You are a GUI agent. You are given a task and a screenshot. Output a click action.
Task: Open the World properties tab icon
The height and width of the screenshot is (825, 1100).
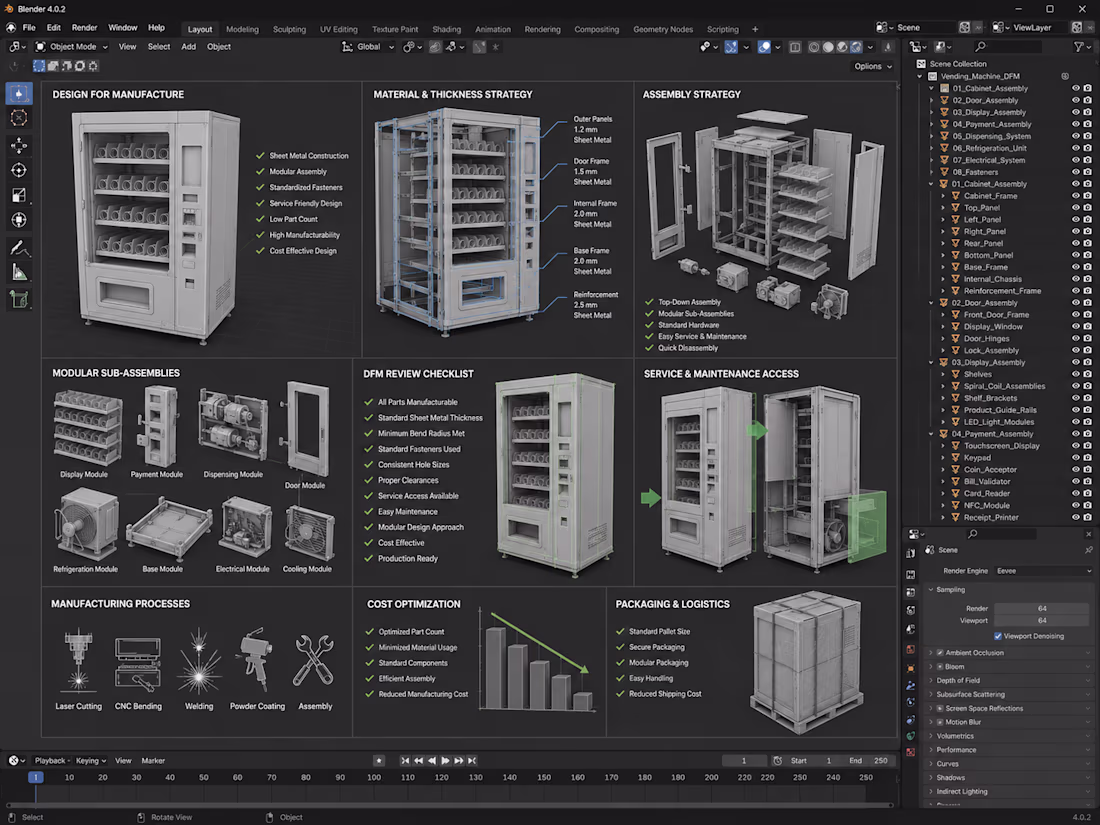[910, 649]
